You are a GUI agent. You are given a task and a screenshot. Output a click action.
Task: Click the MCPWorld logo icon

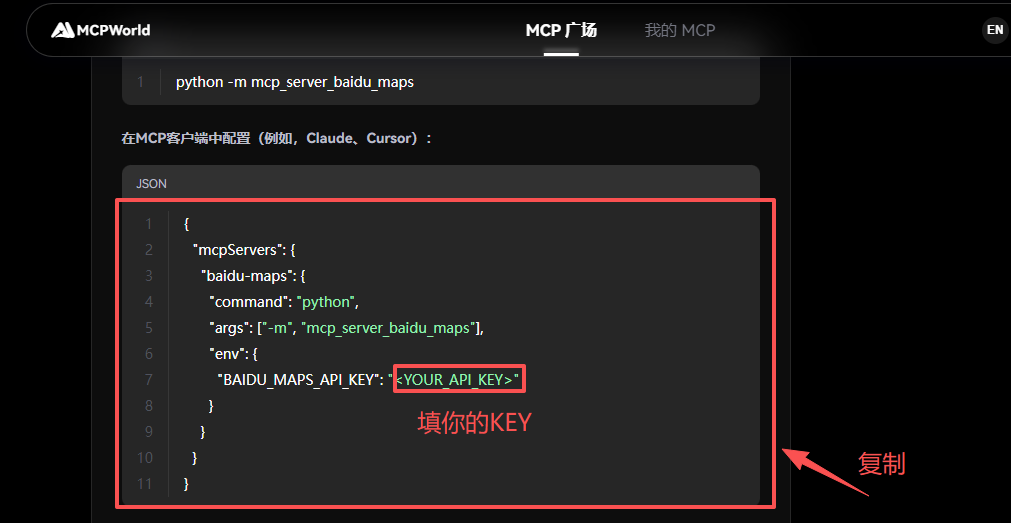(x=63, y=30)
